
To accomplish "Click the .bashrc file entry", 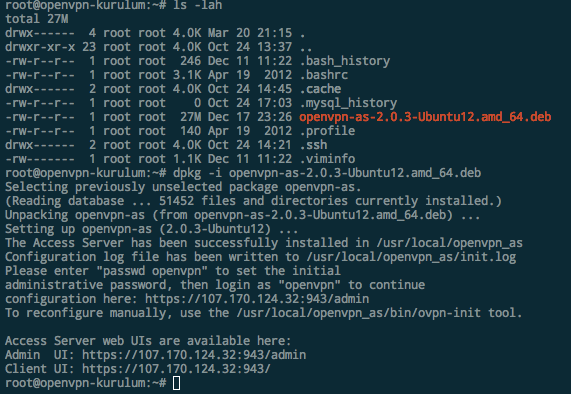I will click(x=323, y=75).
